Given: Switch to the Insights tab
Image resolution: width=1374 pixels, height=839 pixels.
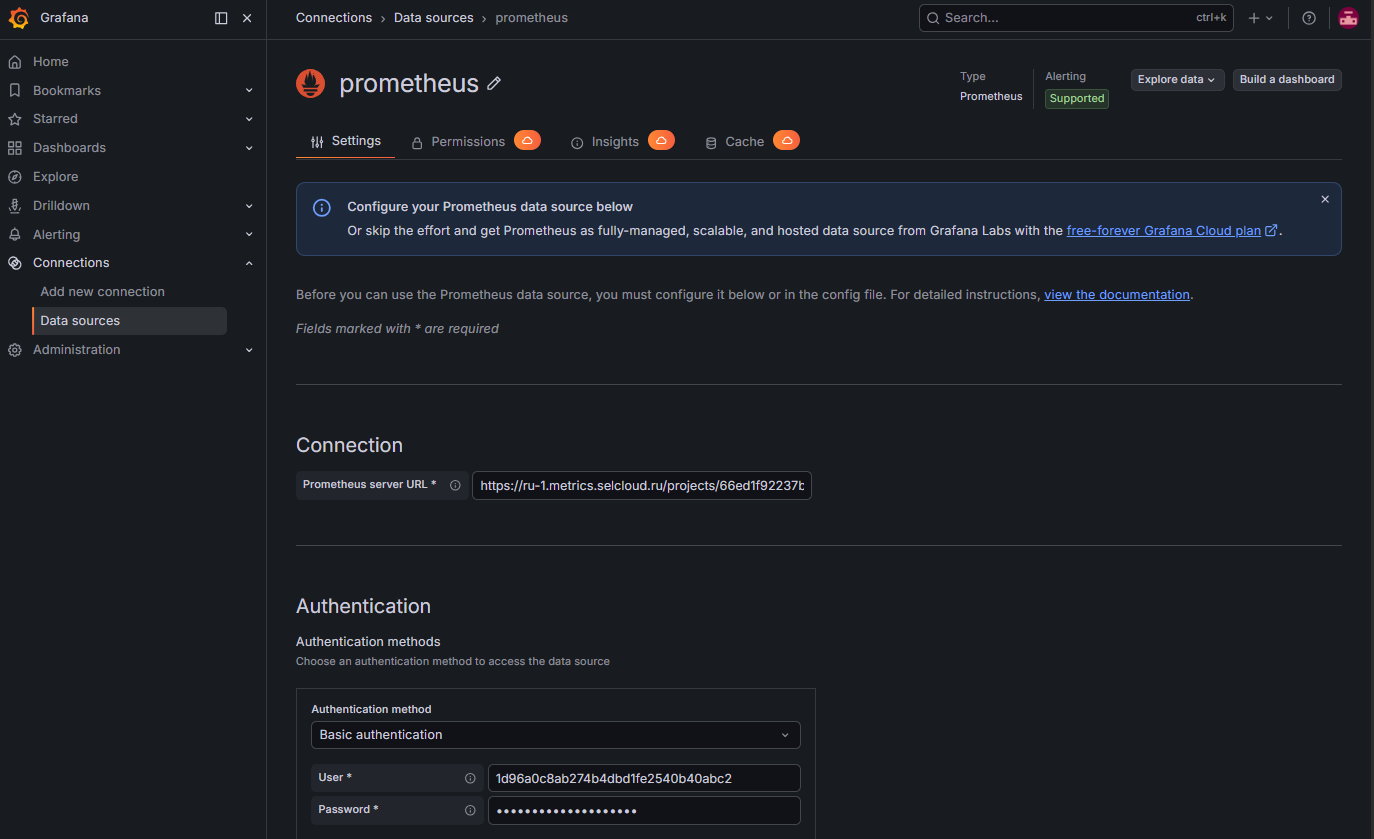Looking at the screenshot, I should pyautogui.click(x=605, y=142).
